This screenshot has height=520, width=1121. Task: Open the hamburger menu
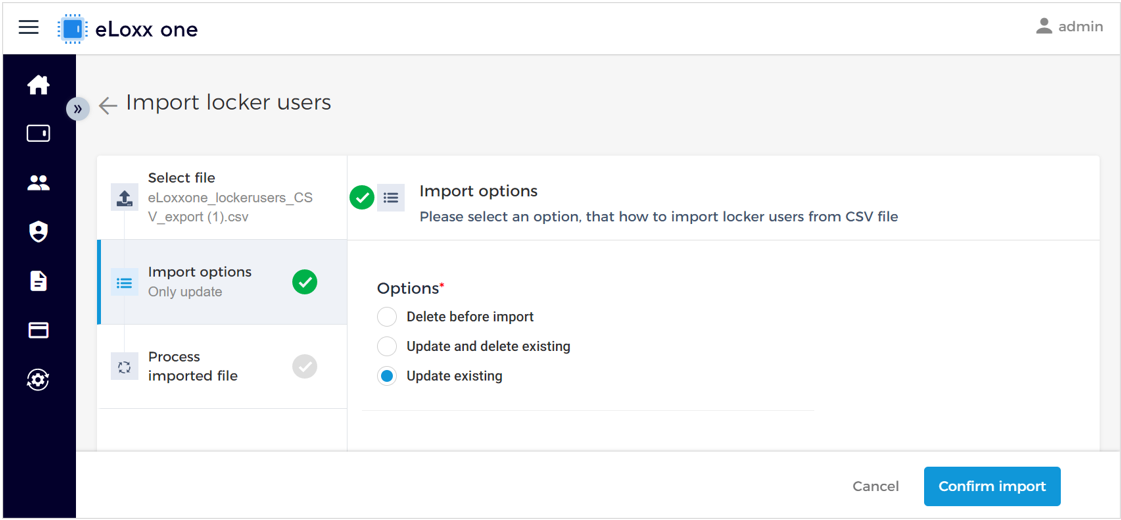tap(29, 28)
